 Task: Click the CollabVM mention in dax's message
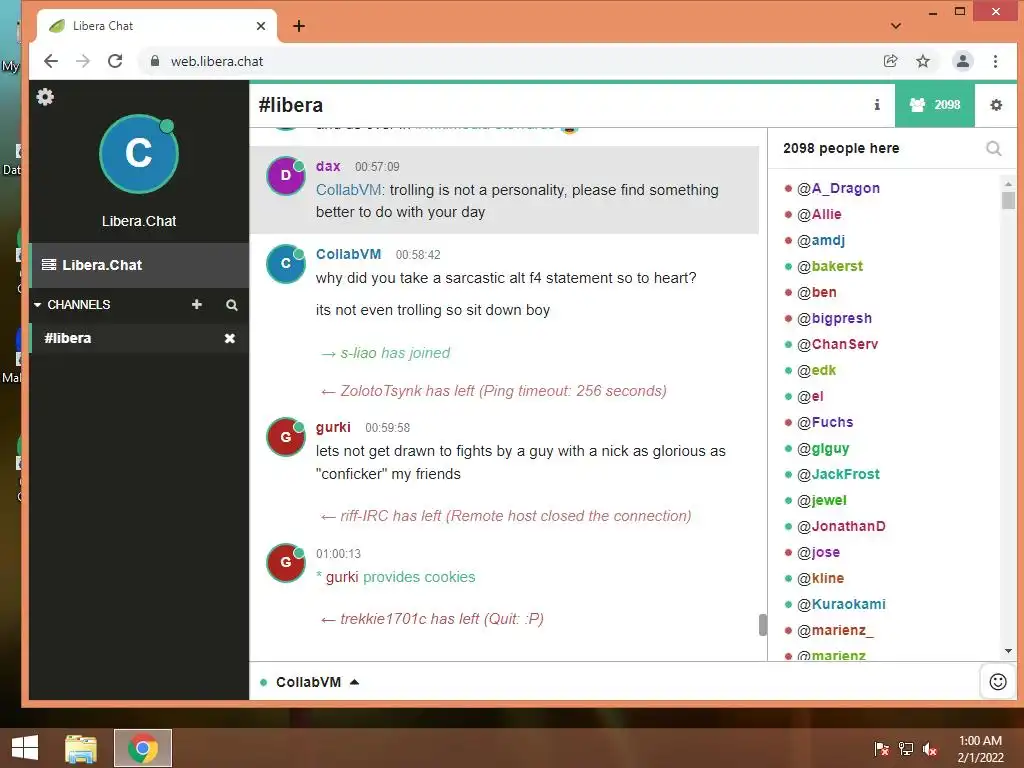(349, 190)
